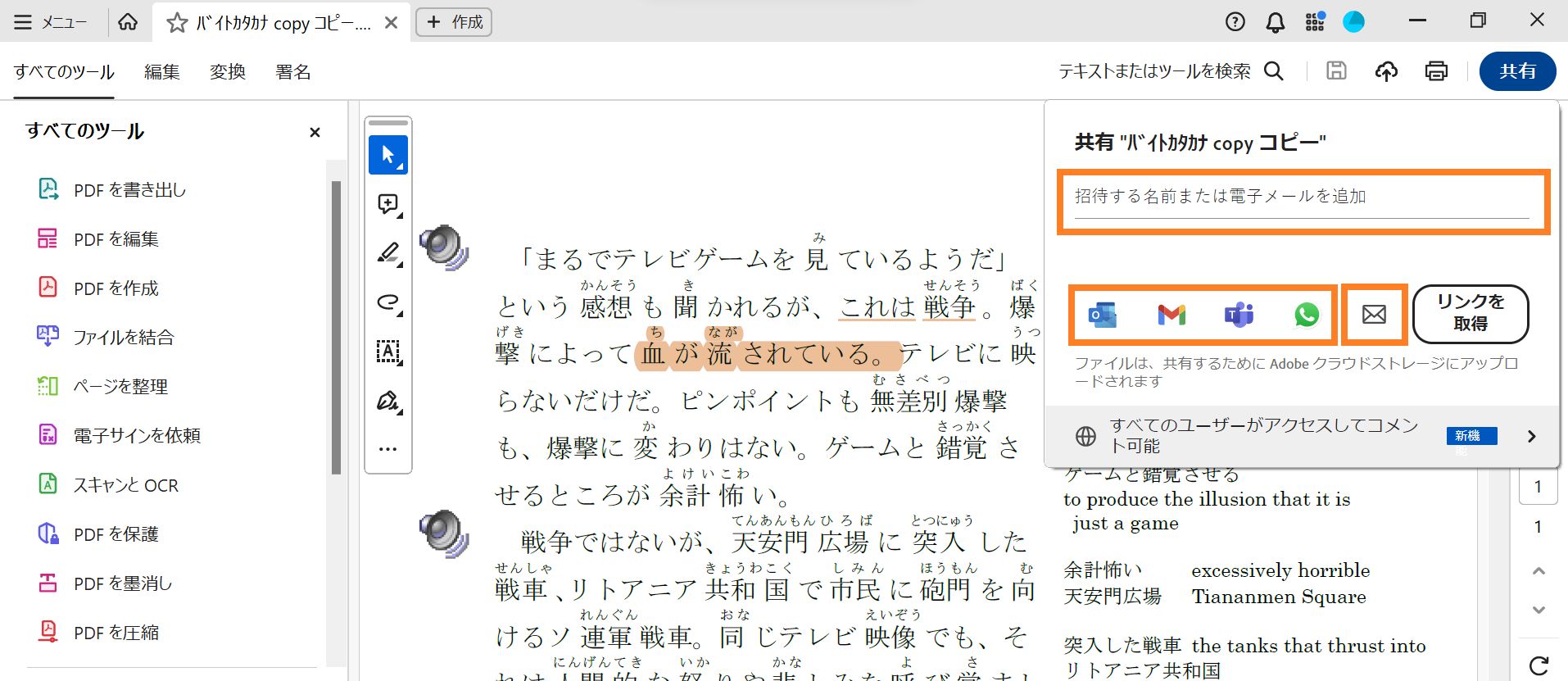Open the 変換 menu

[228, 72]
